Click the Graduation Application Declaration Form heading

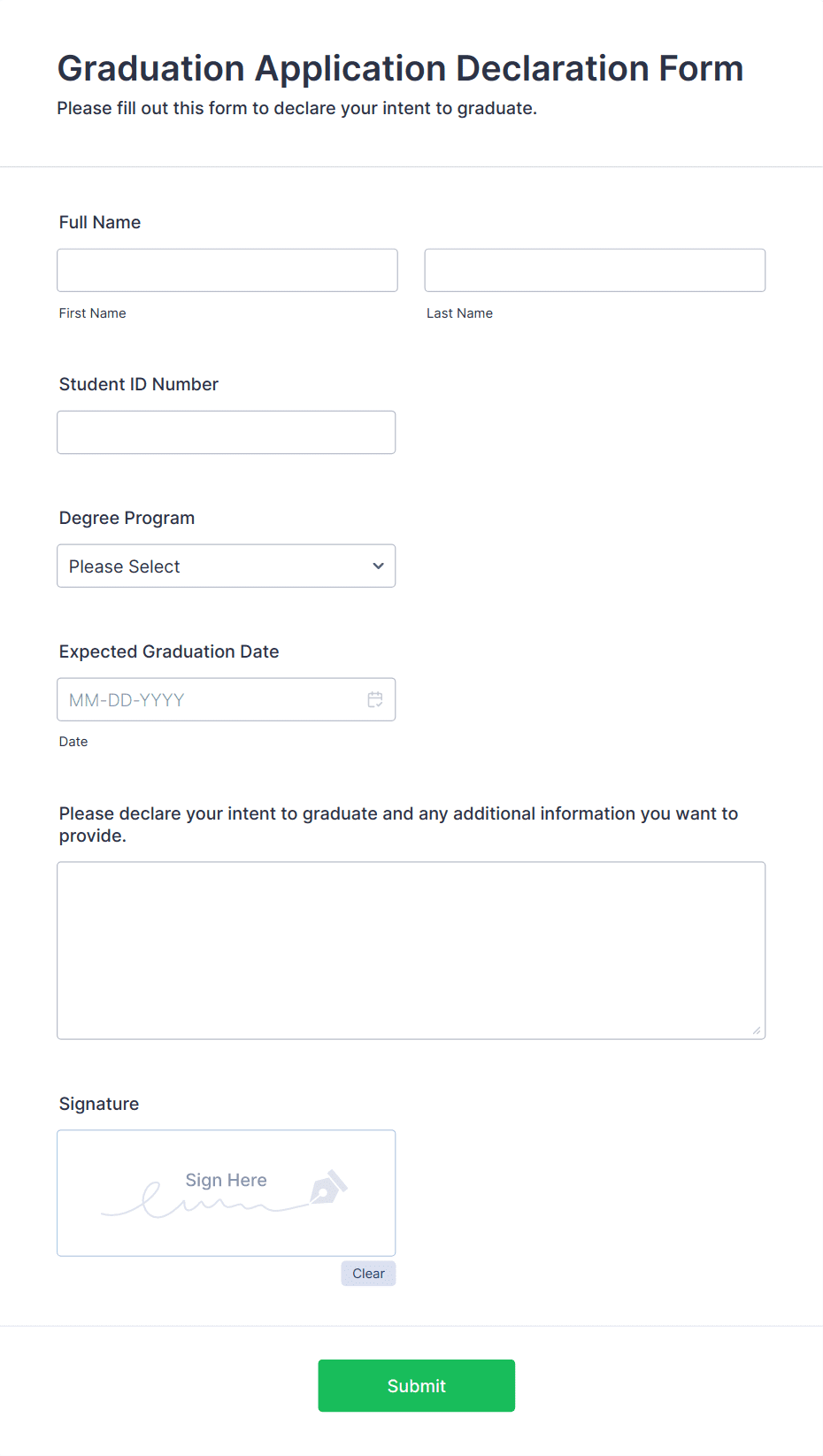pos(400,68)
